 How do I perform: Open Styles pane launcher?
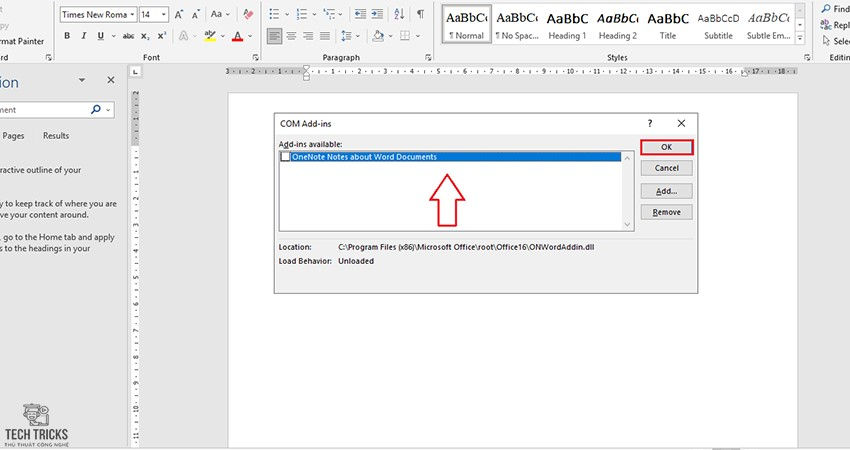807,57
